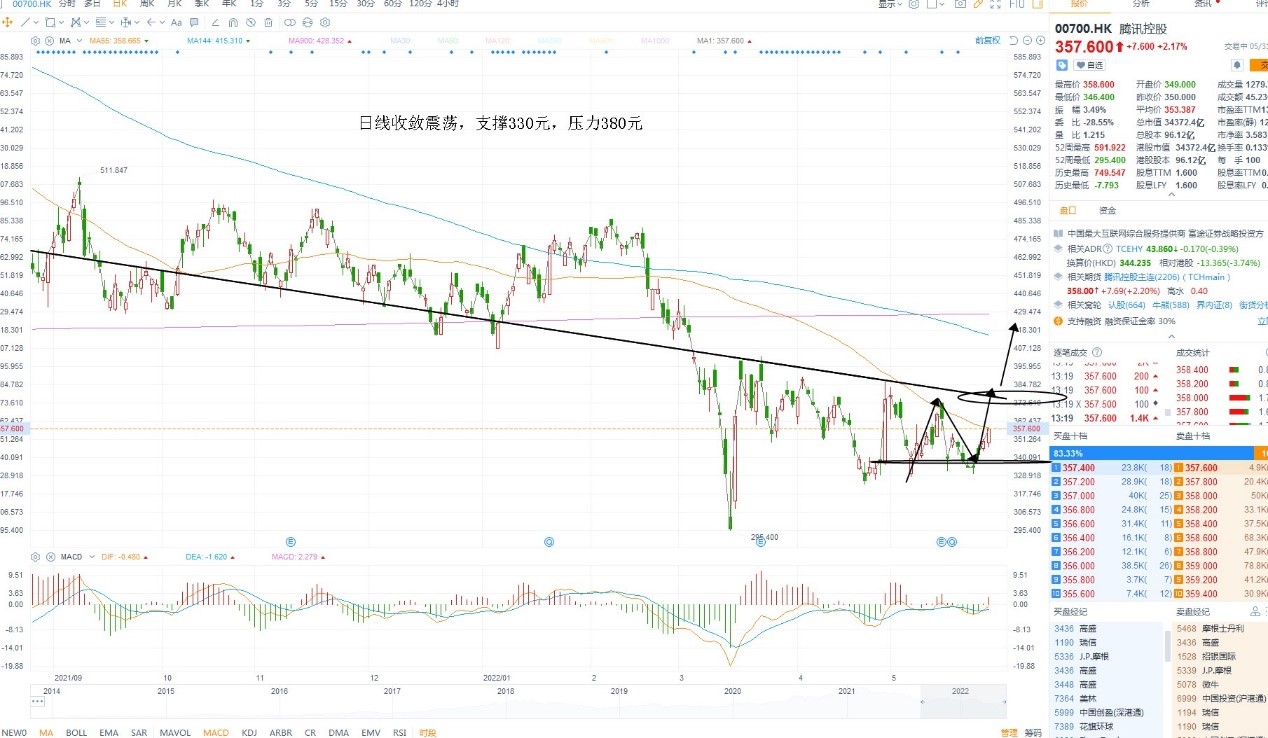Select BOLL indicator
This screenshot has width=1268, height=738.
click(x=77, y=732)
